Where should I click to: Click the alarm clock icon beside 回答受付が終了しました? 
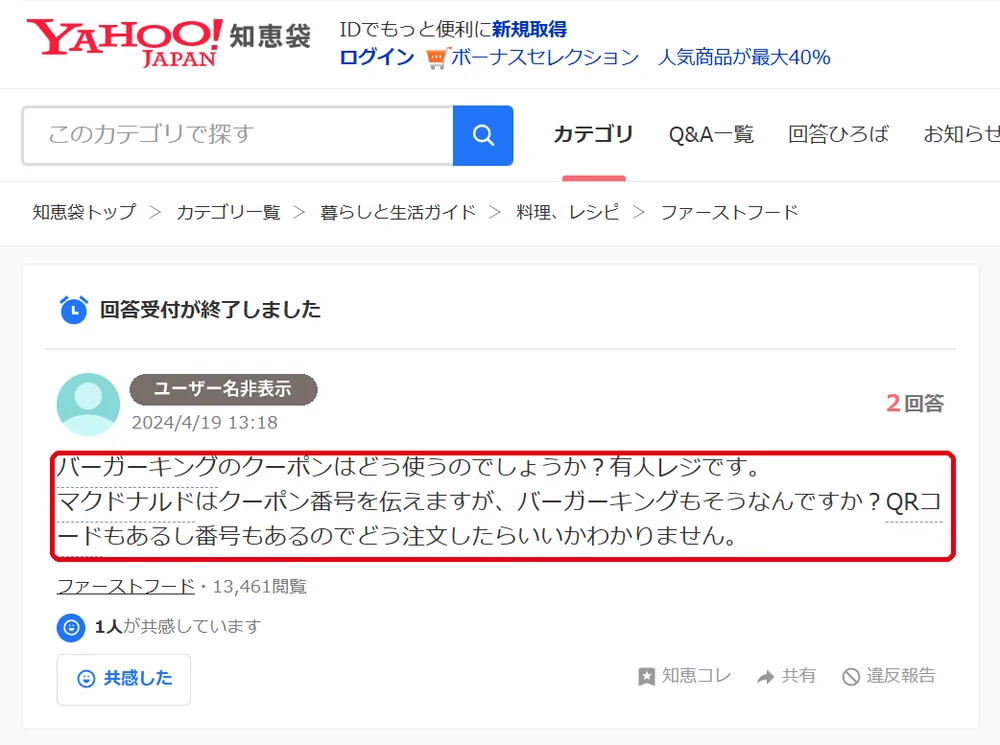coord(74,309)
